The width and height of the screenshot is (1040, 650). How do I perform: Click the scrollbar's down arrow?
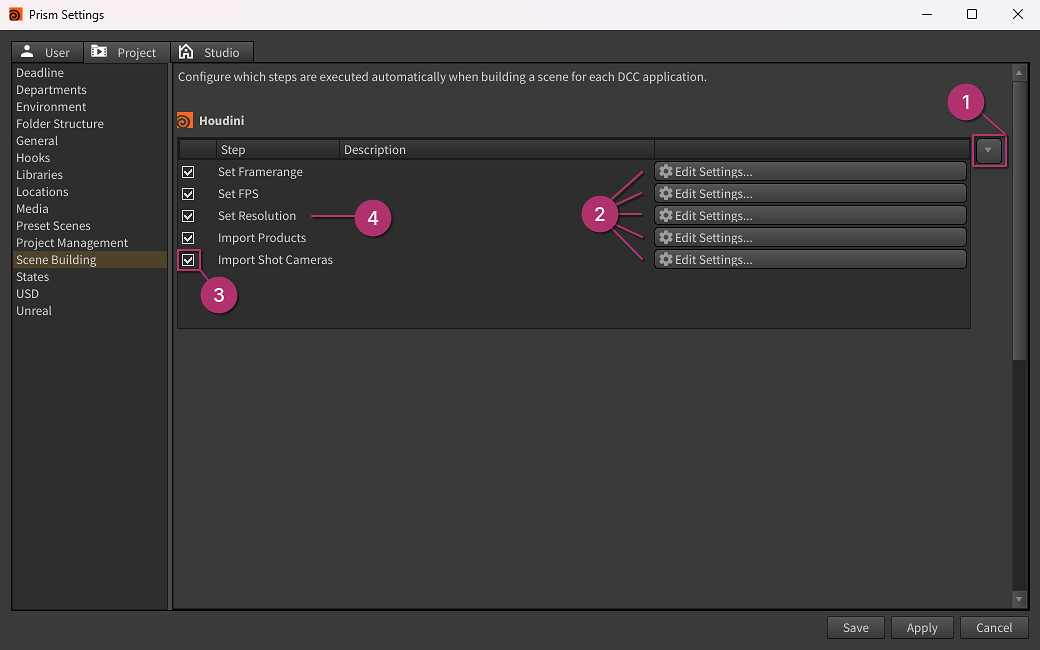click(x=1019, y=599)
